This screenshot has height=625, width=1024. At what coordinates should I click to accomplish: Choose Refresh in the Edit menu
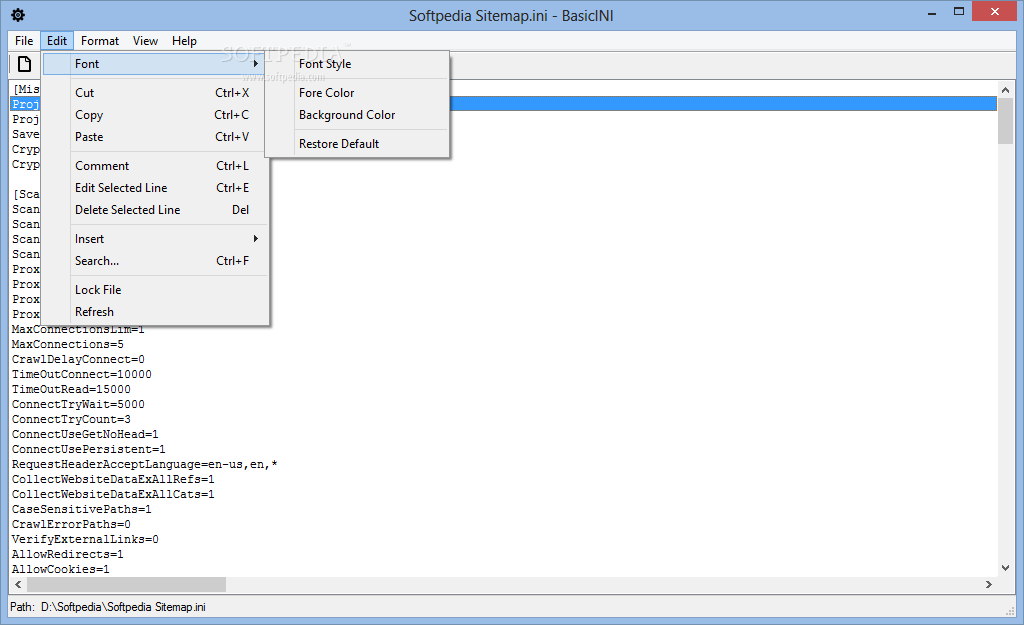pyautogui.click(x=155, y=312)
